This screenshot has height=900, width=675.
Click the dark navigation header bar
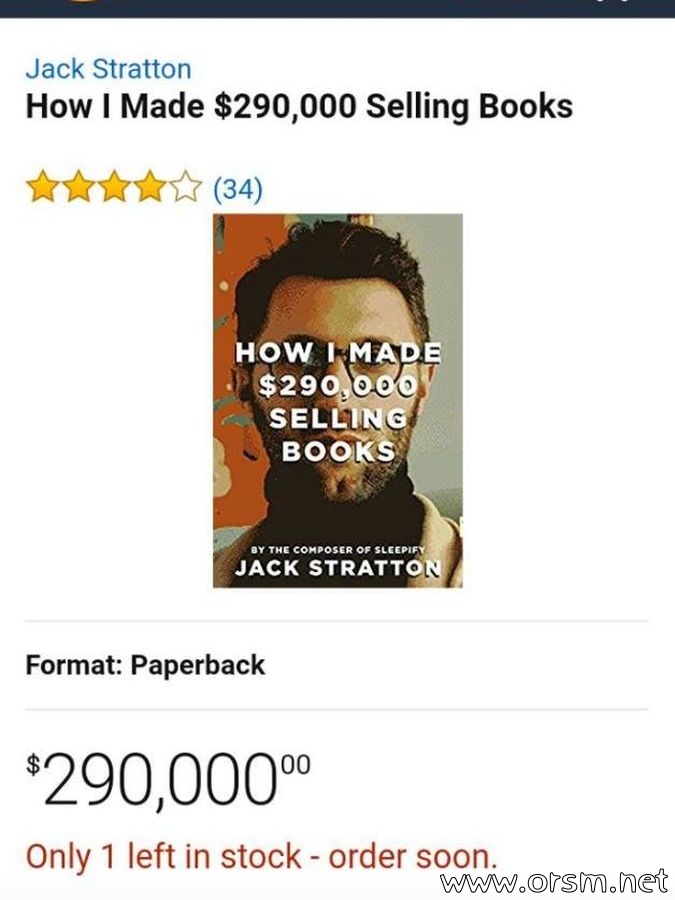tap(338, 9)
